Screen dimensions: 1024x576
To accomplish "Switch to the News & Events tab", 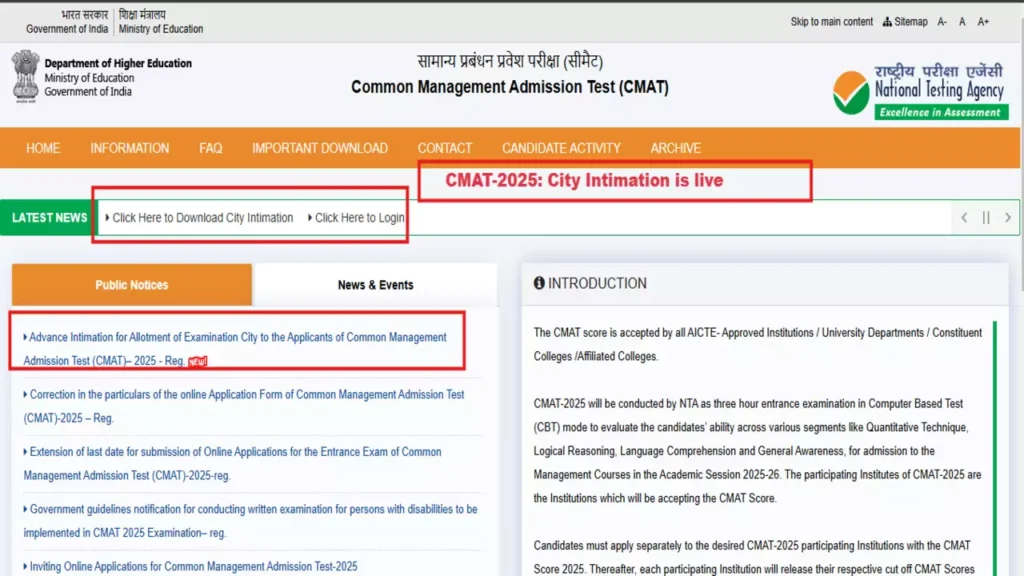I will 376,285.
